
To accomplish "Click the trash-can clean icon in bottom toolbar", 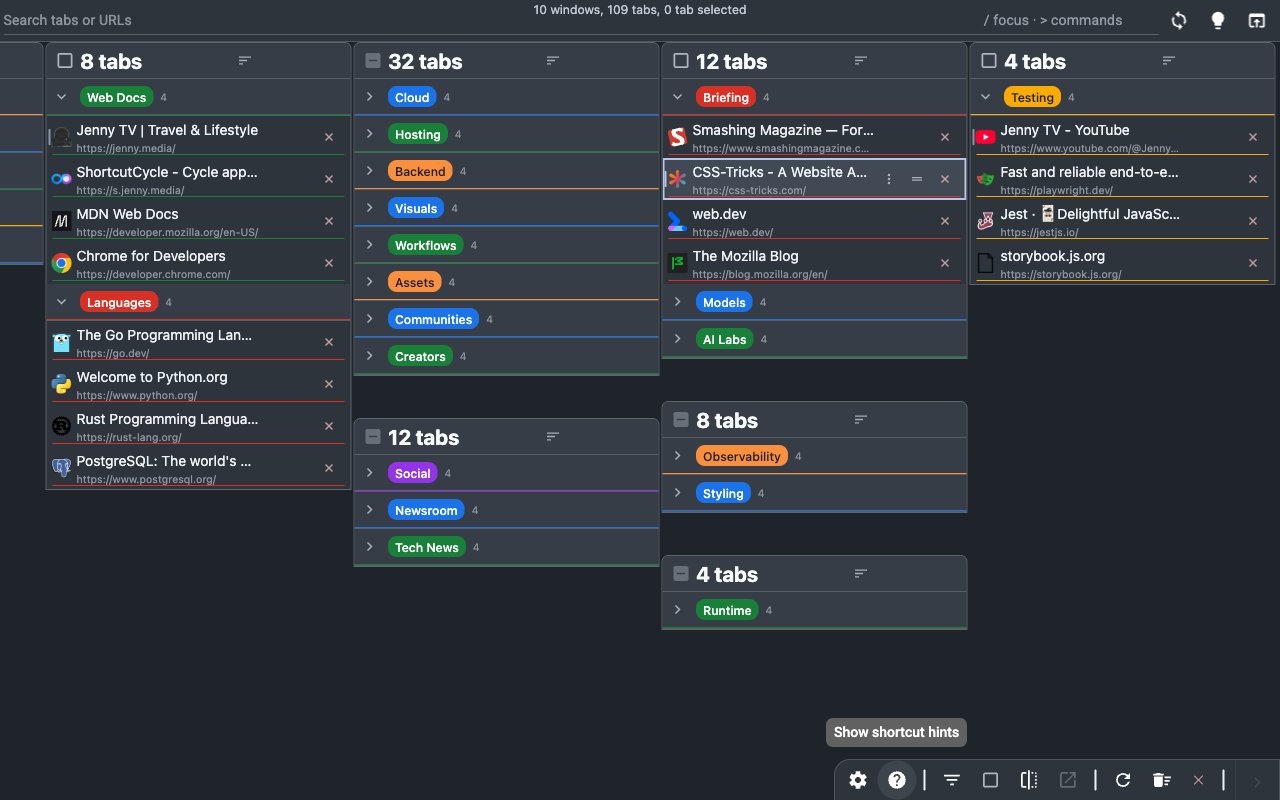I will point(1161,780).
